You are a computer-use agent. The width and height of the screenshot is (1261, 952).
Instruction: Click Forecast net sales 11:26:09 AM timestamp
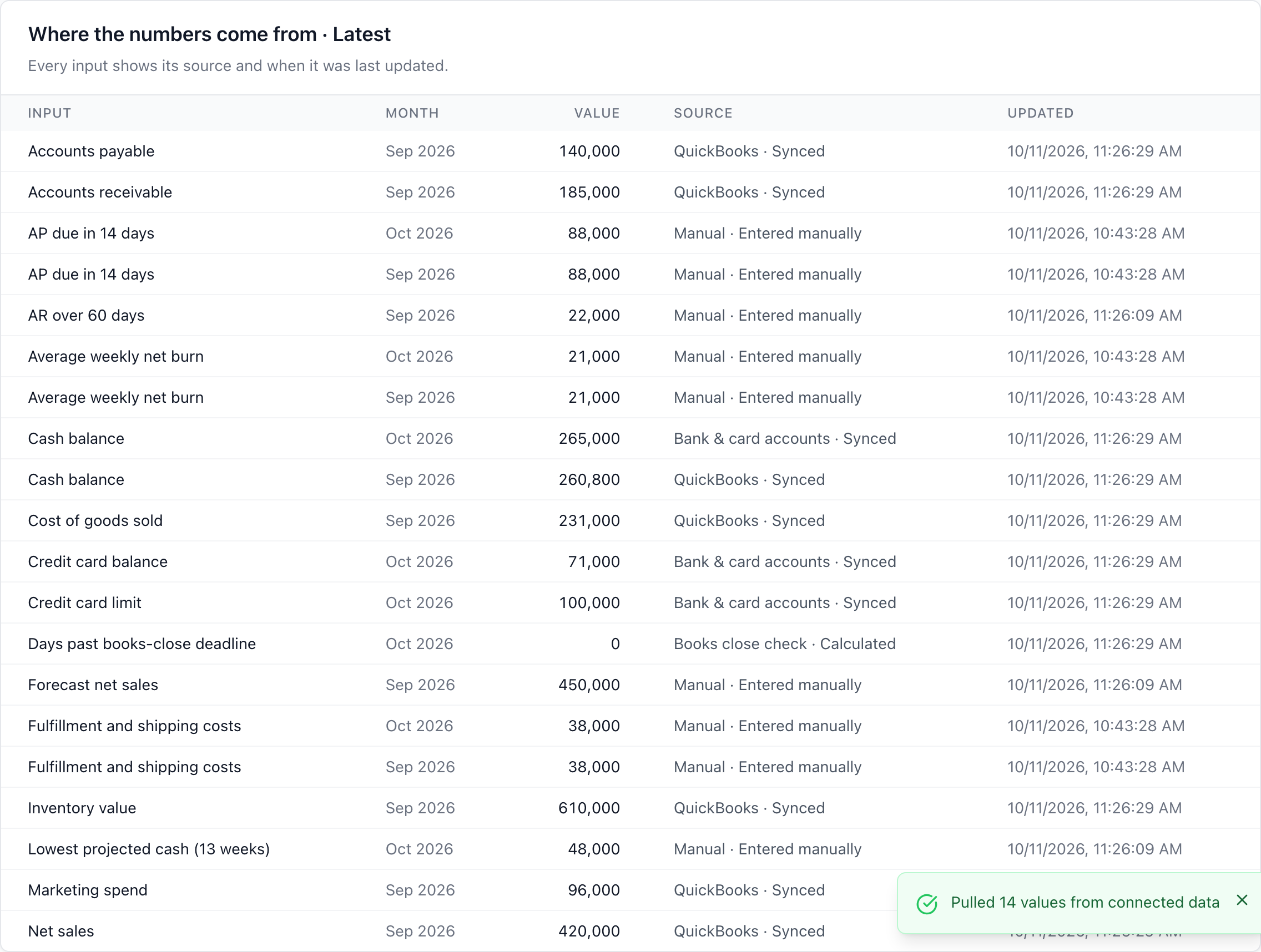pos(1094,685)
